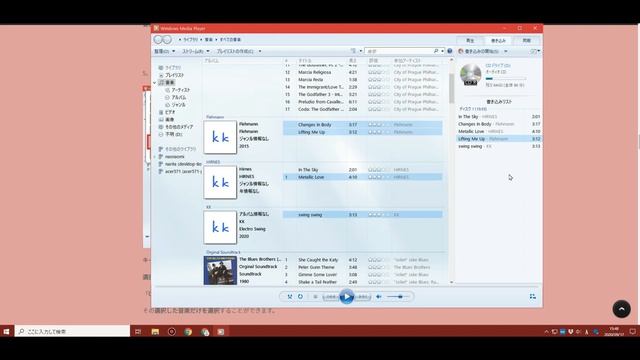Click すべての音楽 in the breadcrumb path
The height and width of the screenshot is (360, 640).
(230, 40)
